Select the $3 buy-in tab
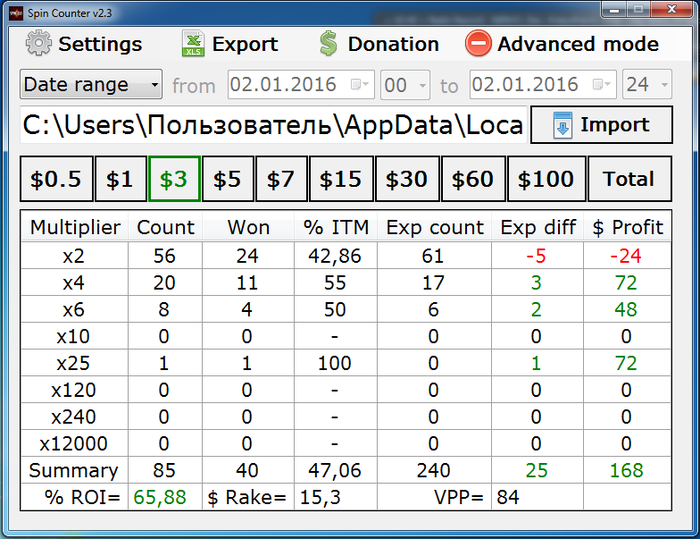700x539 pixels. (174, 179)
